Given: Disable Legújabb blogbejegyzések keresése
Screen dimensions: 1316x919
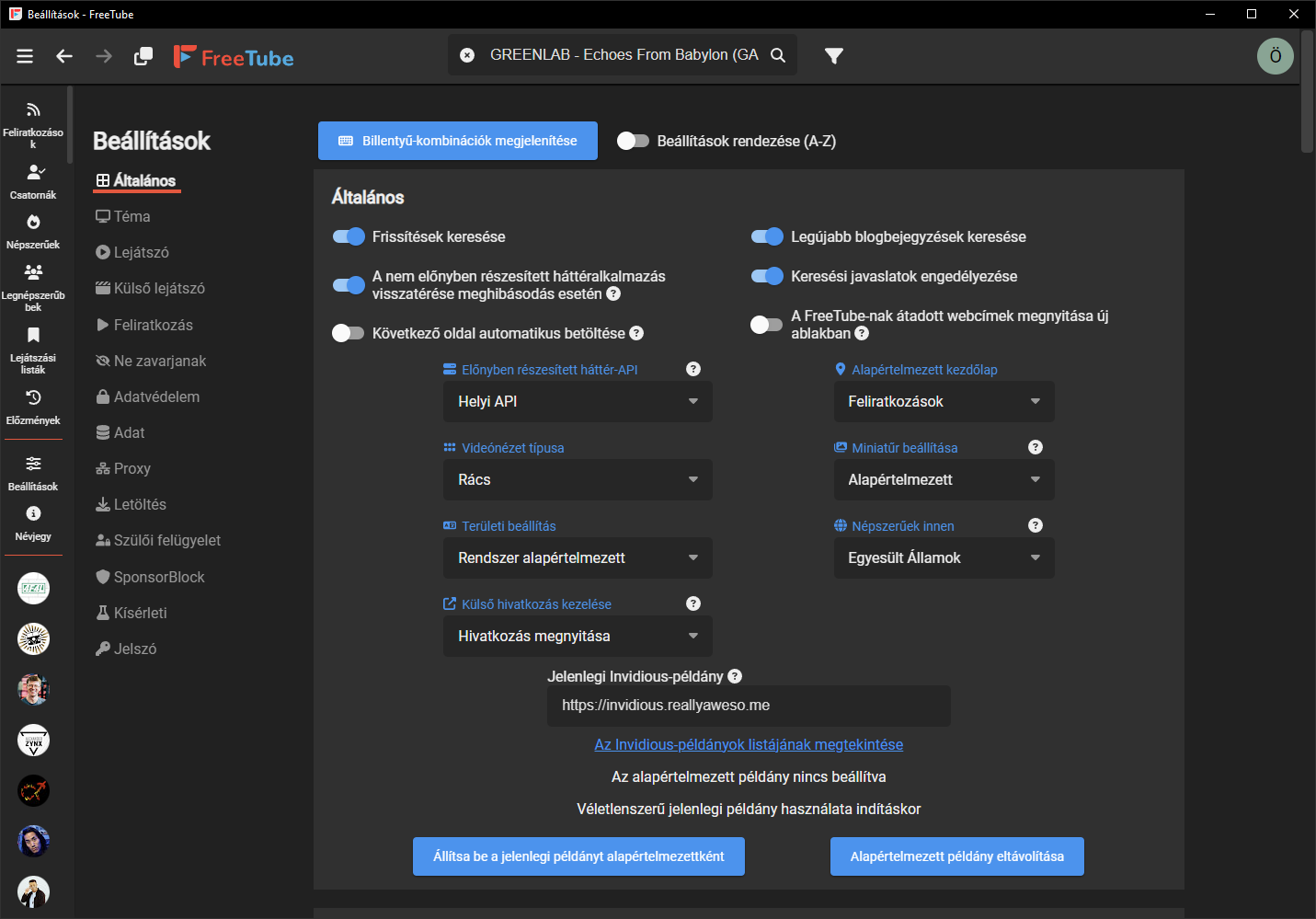Looking at the screenshot, I should point(767,236).
